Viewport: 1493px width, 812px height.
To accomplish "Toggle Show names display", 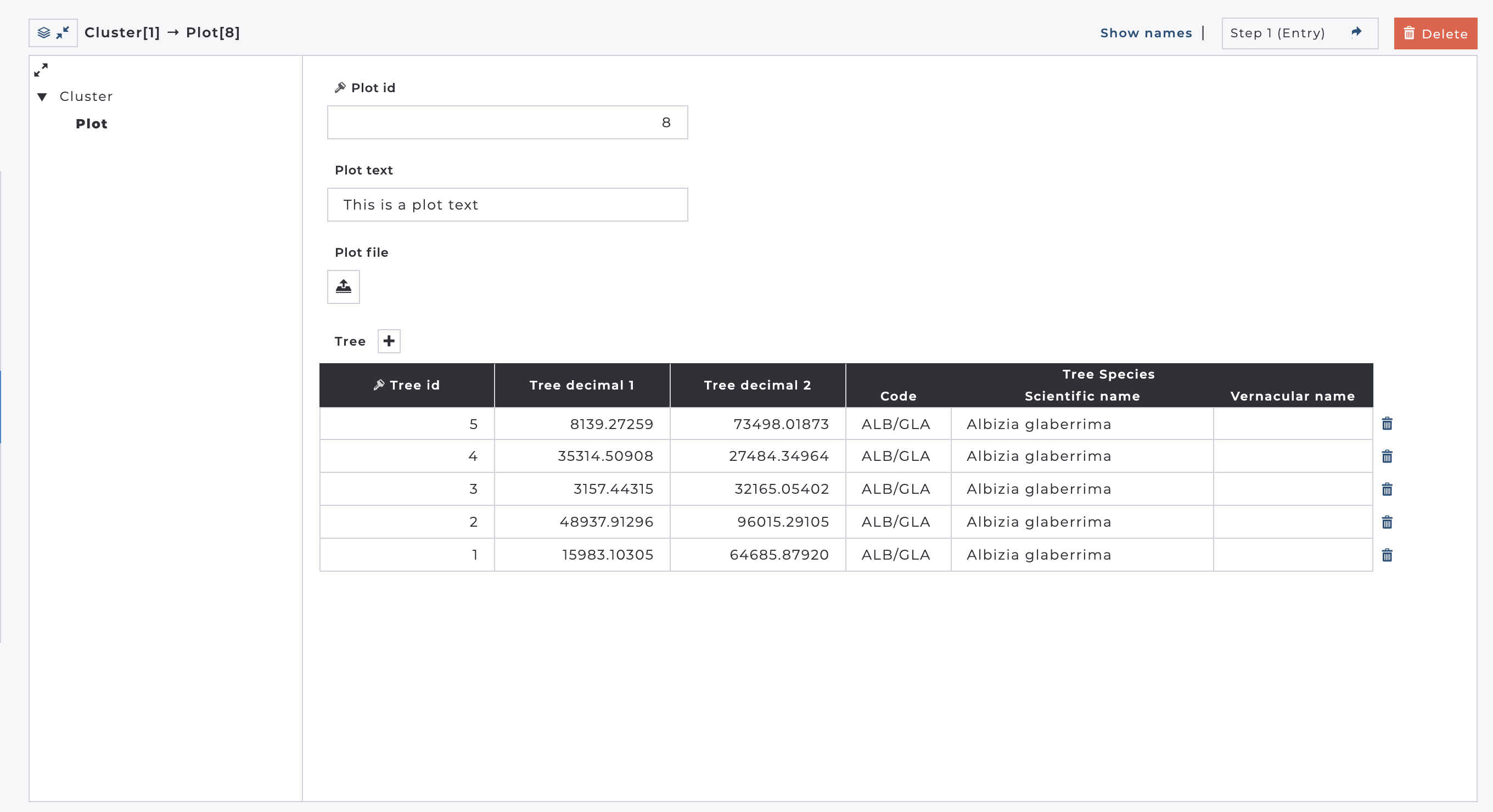I will tap(1146, 32).
